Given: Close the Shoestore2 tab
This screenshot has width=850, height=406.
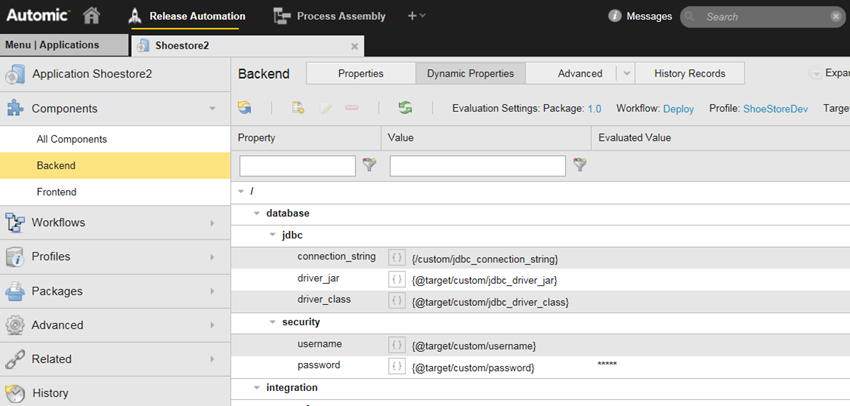Looking at the screenshot, I should tap(355, 46).
